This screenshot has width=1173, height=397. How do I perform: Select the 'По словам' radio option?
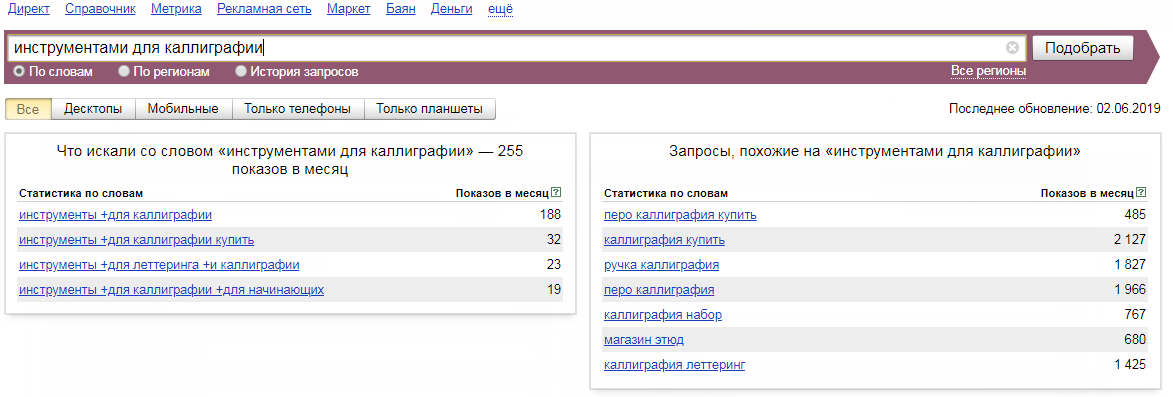19,72
